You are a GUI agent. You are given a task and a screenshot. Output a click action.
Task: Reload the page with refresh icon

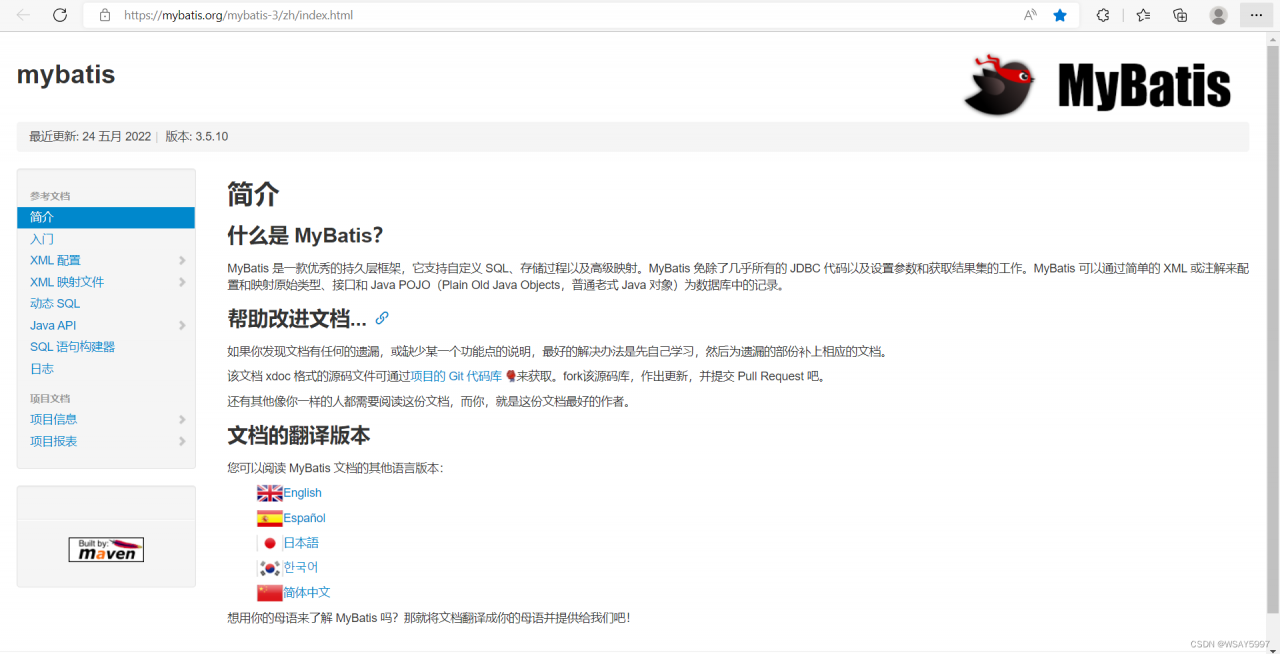(x=60, y=15)
